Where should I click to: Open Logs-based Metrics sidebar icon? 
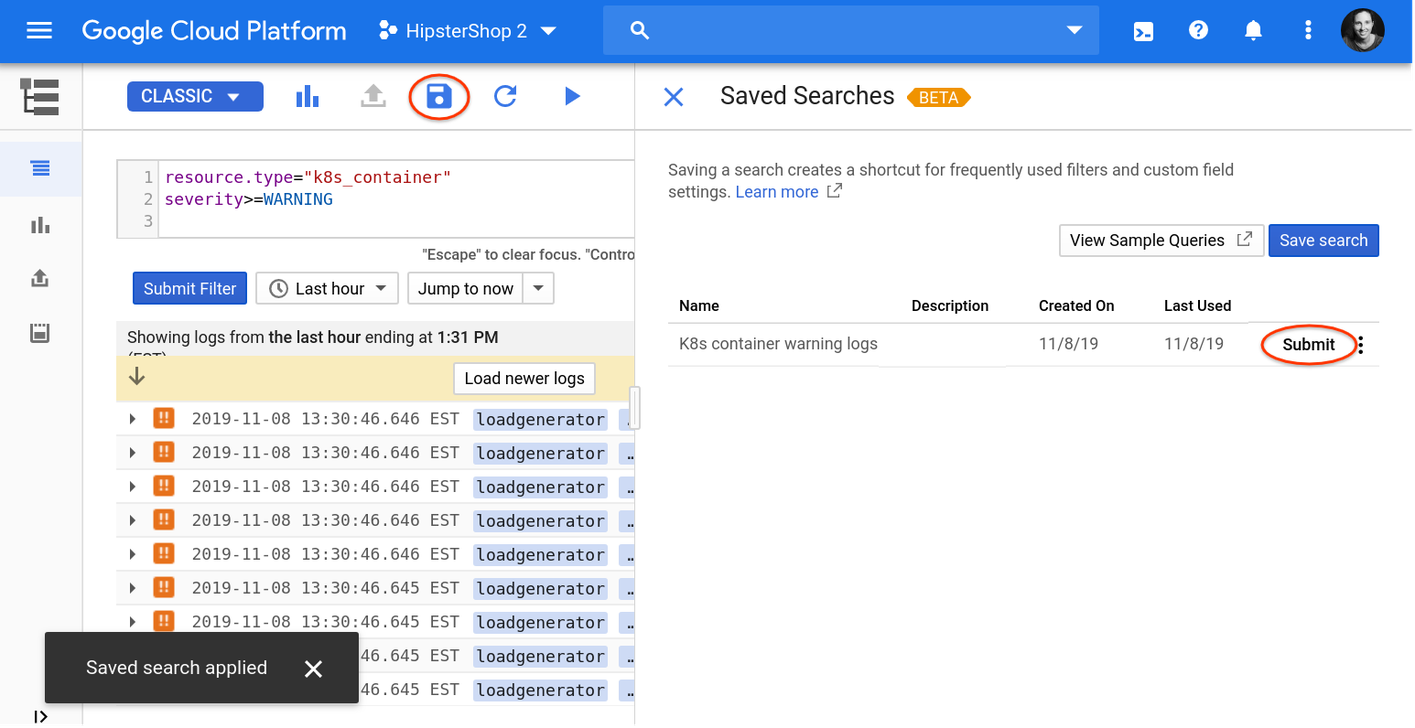(x=40, y=224)
